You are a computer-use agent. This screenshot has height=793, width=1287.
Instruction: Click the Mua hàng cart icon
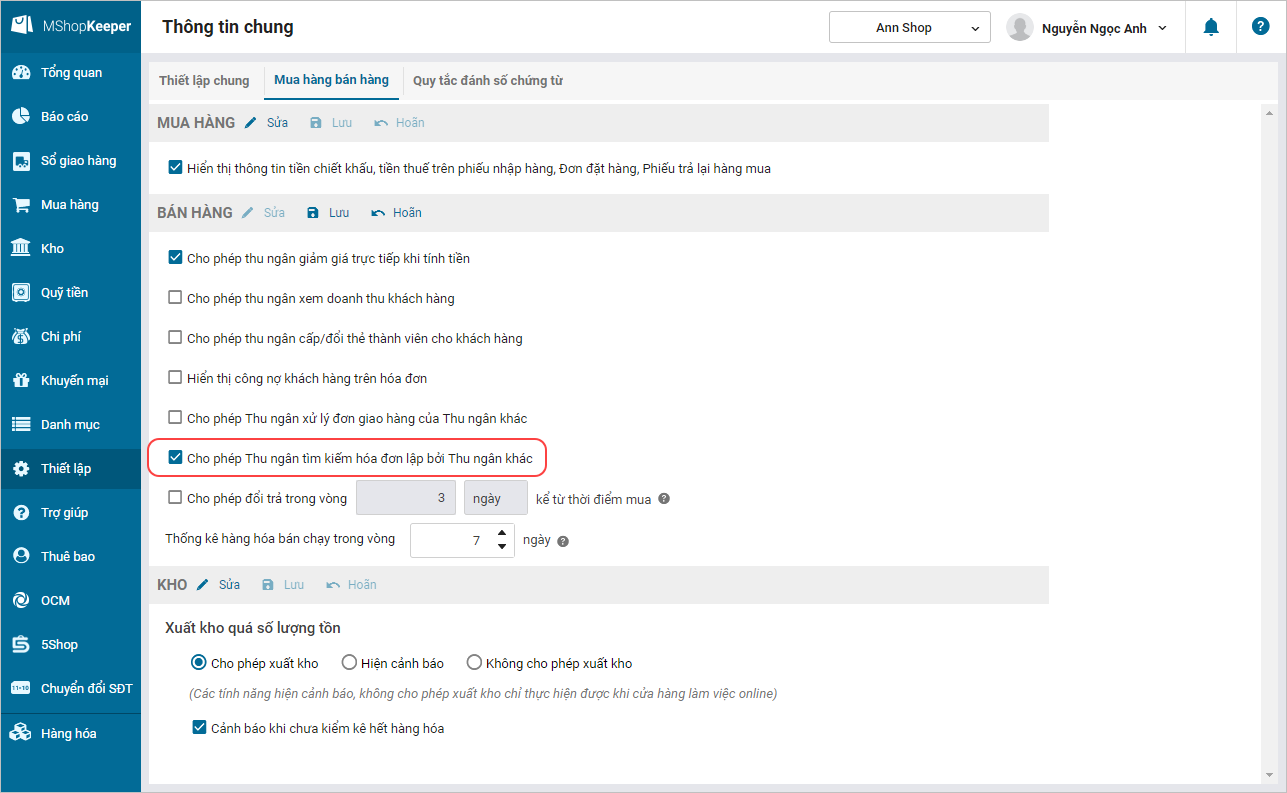(x=21, y=205)
